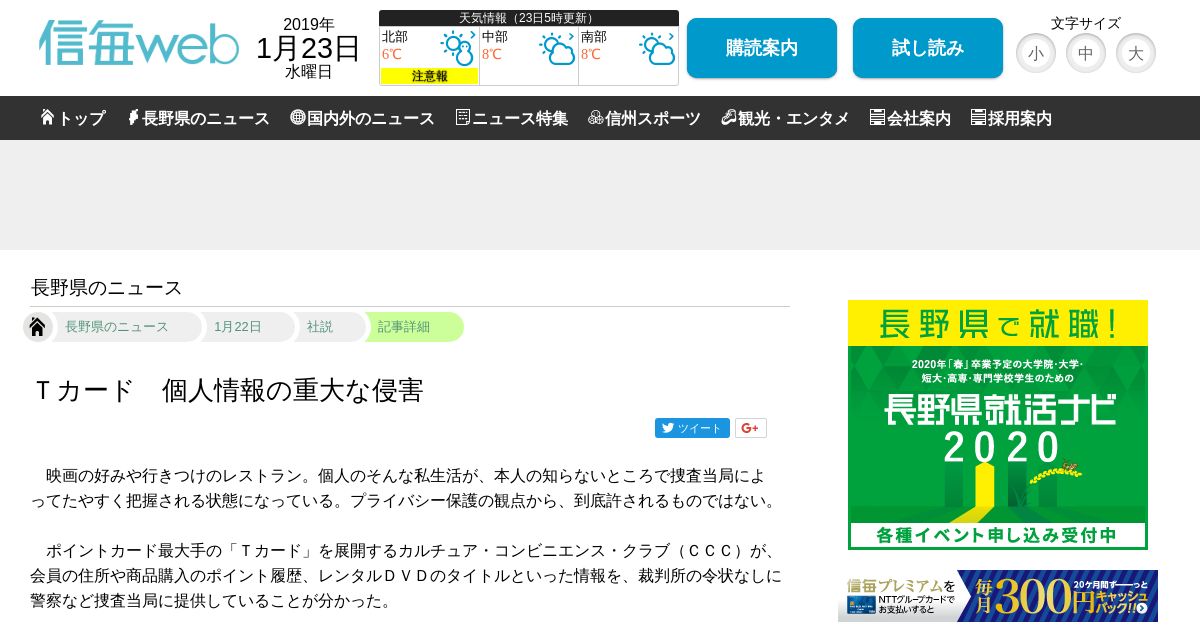1200x630 pixels.
Task: Open トップ menu item
Action: 73,118
